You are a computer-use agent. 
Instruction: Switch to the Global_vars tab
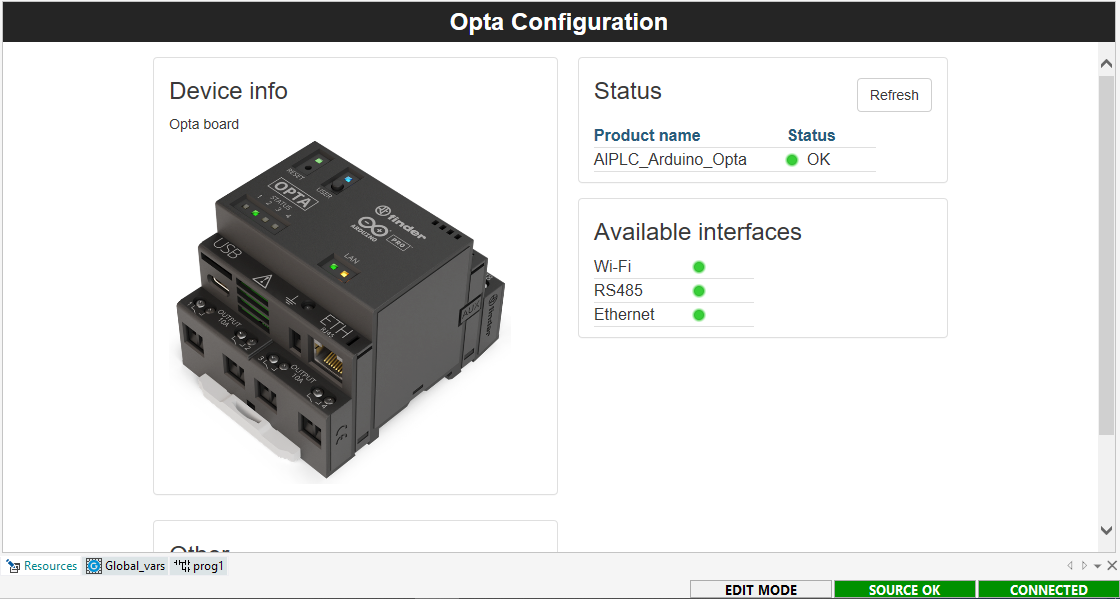134,566
